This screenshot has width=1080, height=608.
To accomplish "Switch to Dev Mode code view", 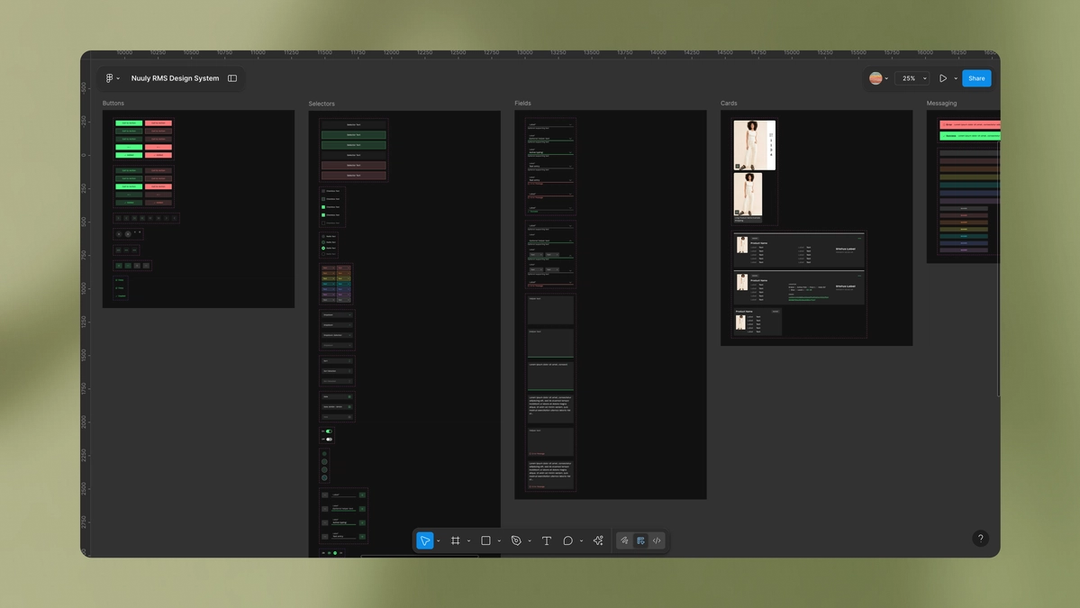I will click(x=657, y=540).
